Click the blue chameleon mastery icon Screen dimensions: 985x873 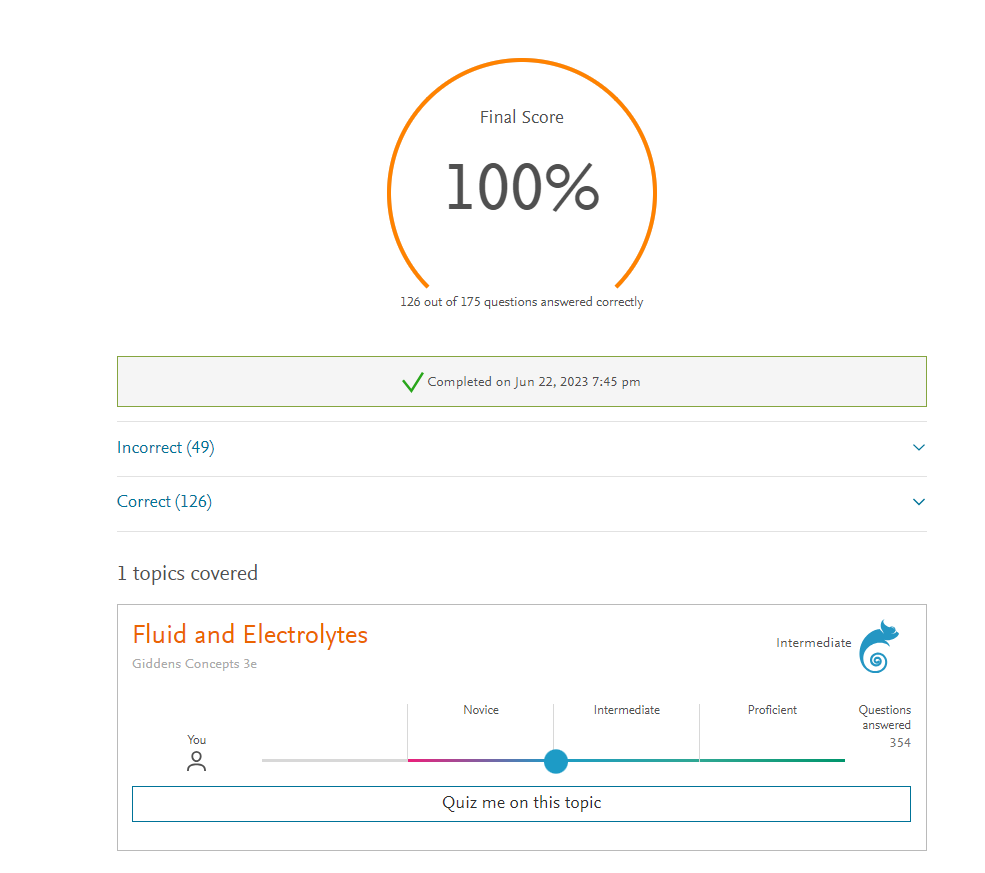(x=878, y=646)
